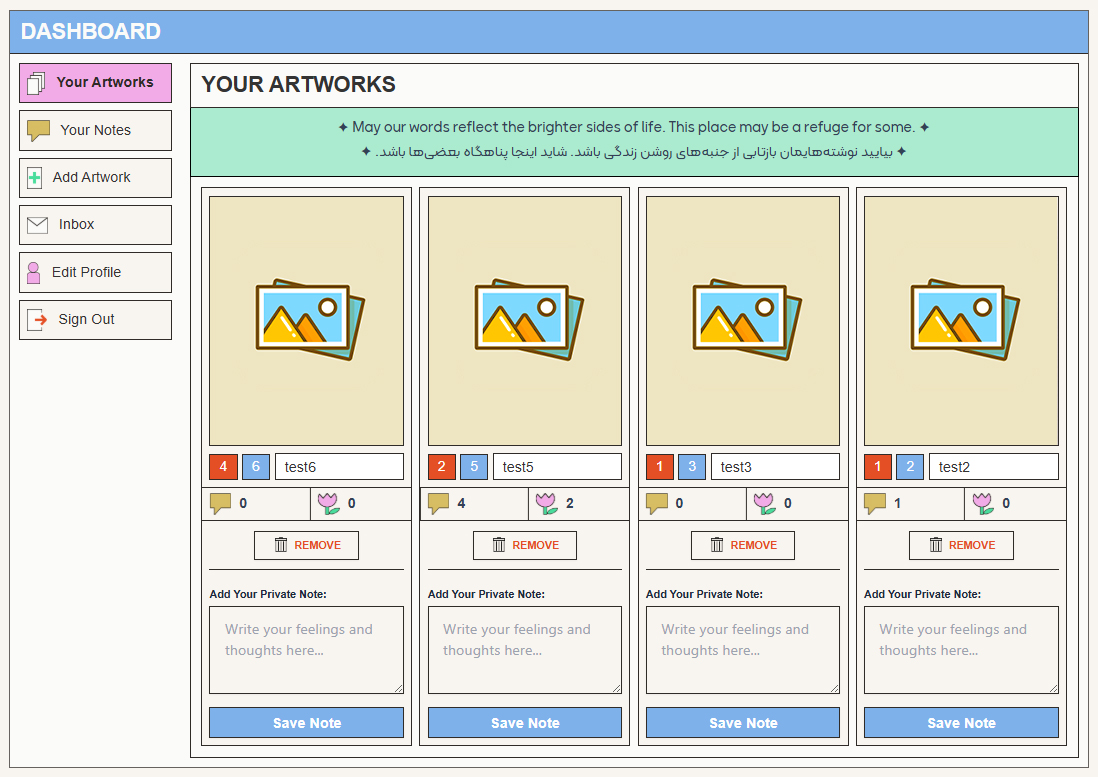Remove the test6 artwork
Screen dimensions: 1098x777
tap(306, 545)
